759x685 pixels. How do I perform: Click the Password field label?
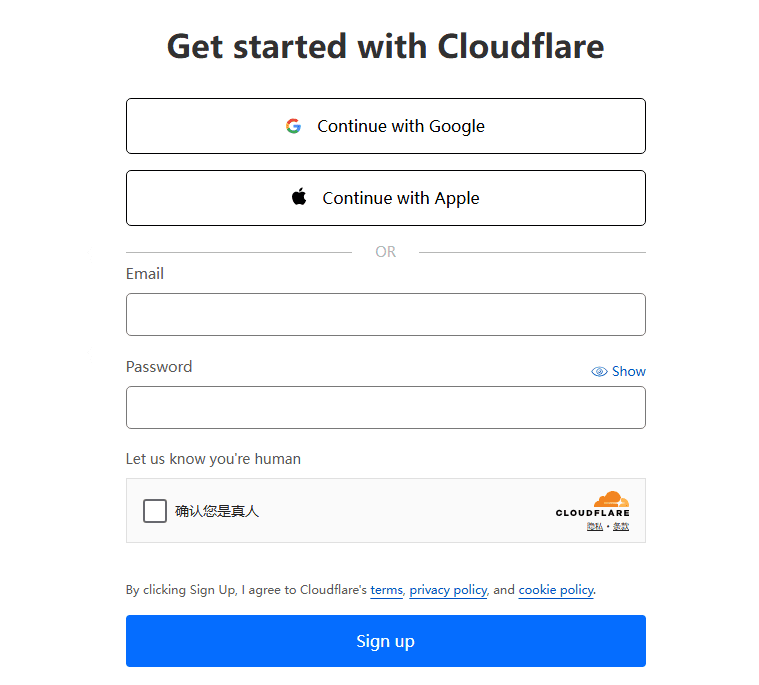(159, 367)
